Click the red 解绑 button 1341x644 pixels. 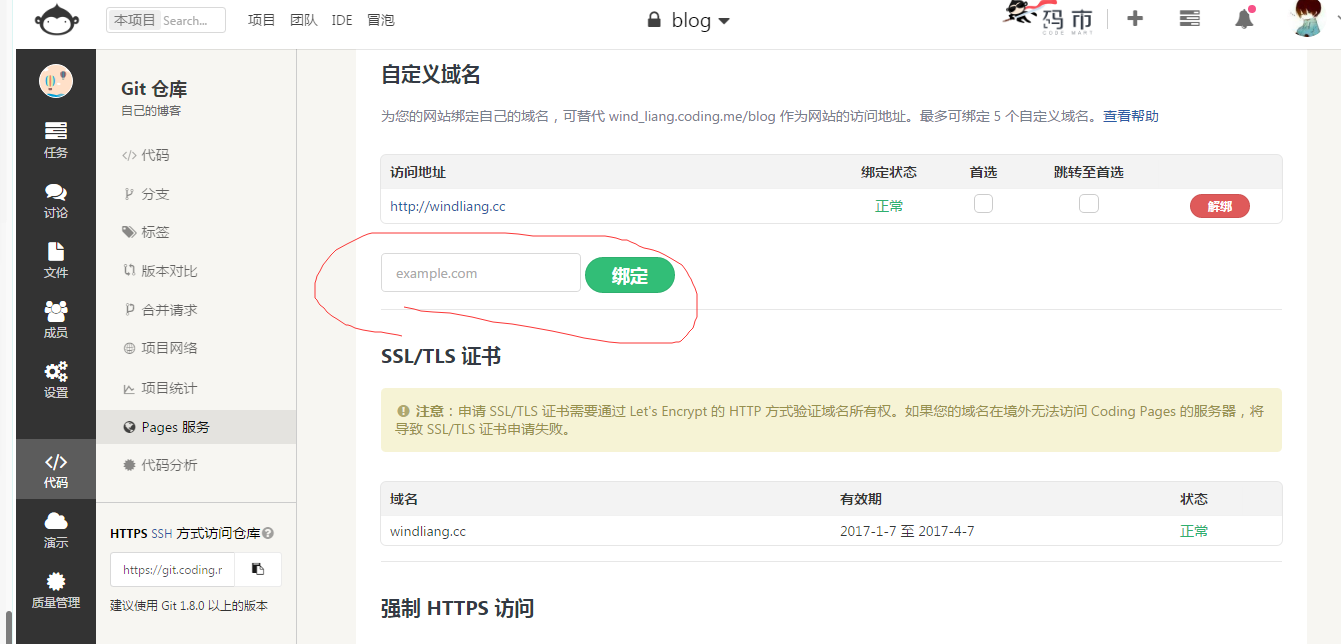(x=1219, y=207)
